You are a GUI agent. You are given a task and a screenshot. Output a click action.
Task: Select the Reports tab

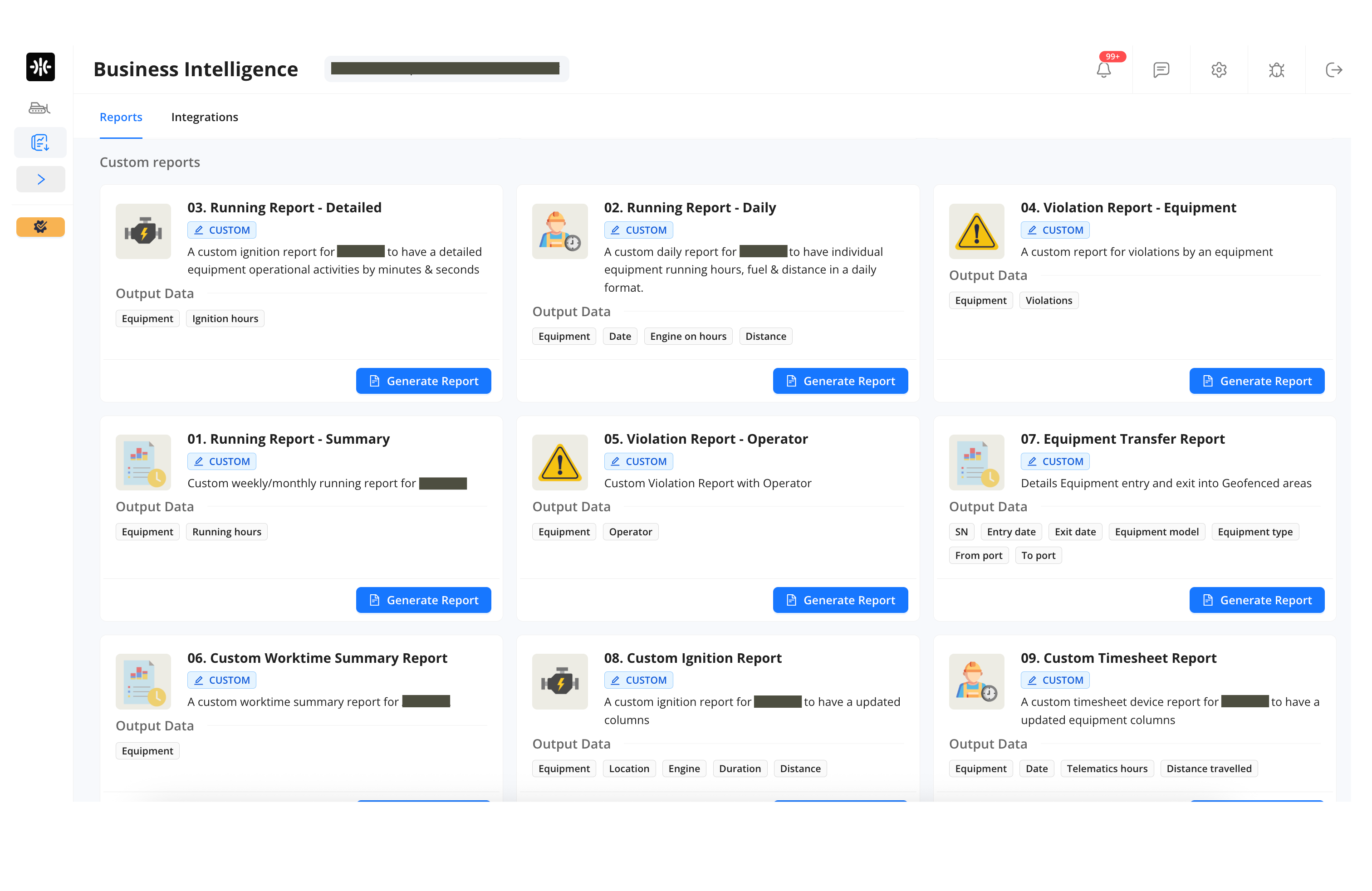tap(121, 117)
